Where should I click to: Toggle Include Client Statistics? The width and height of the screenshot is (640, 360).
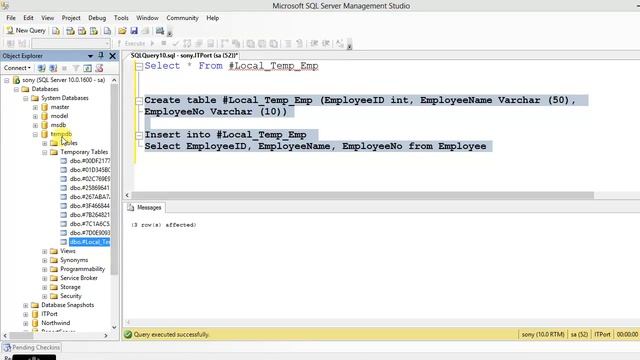236,43
